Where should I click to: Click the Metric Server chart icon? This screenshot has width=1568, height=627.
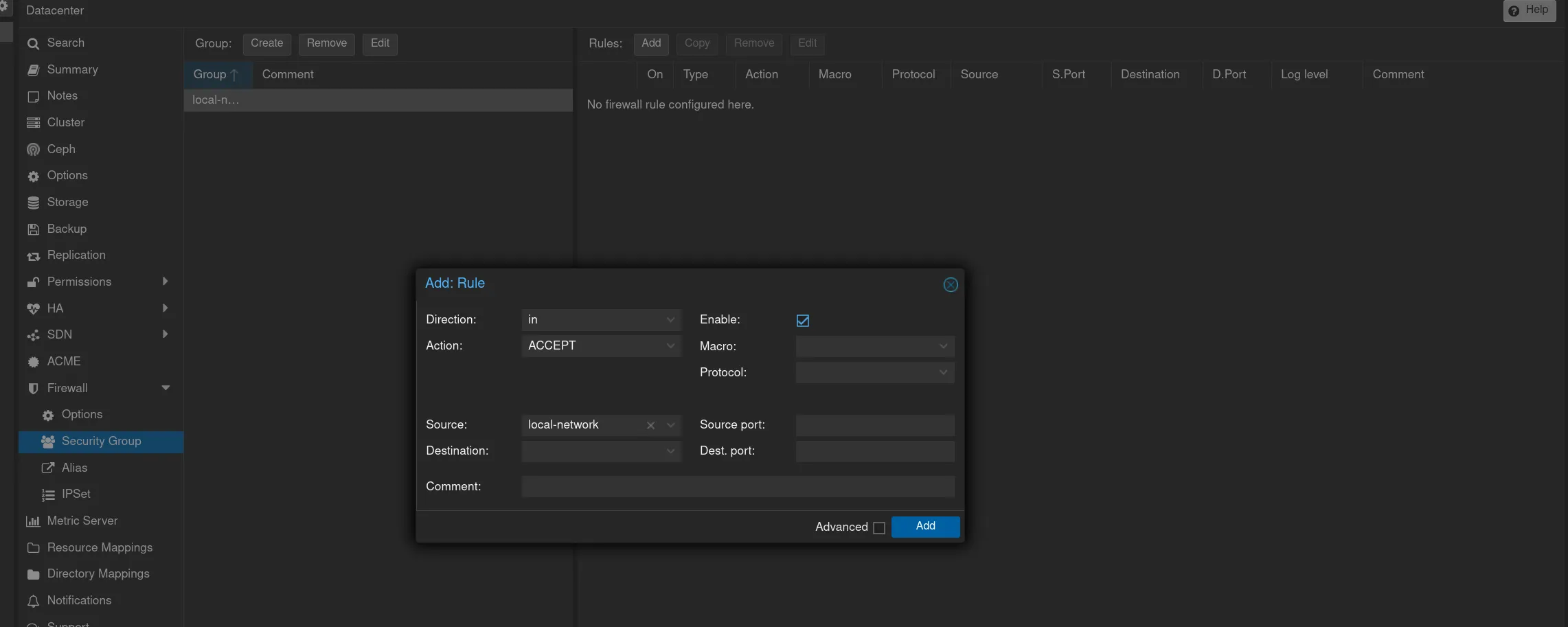tap(33, 521)
